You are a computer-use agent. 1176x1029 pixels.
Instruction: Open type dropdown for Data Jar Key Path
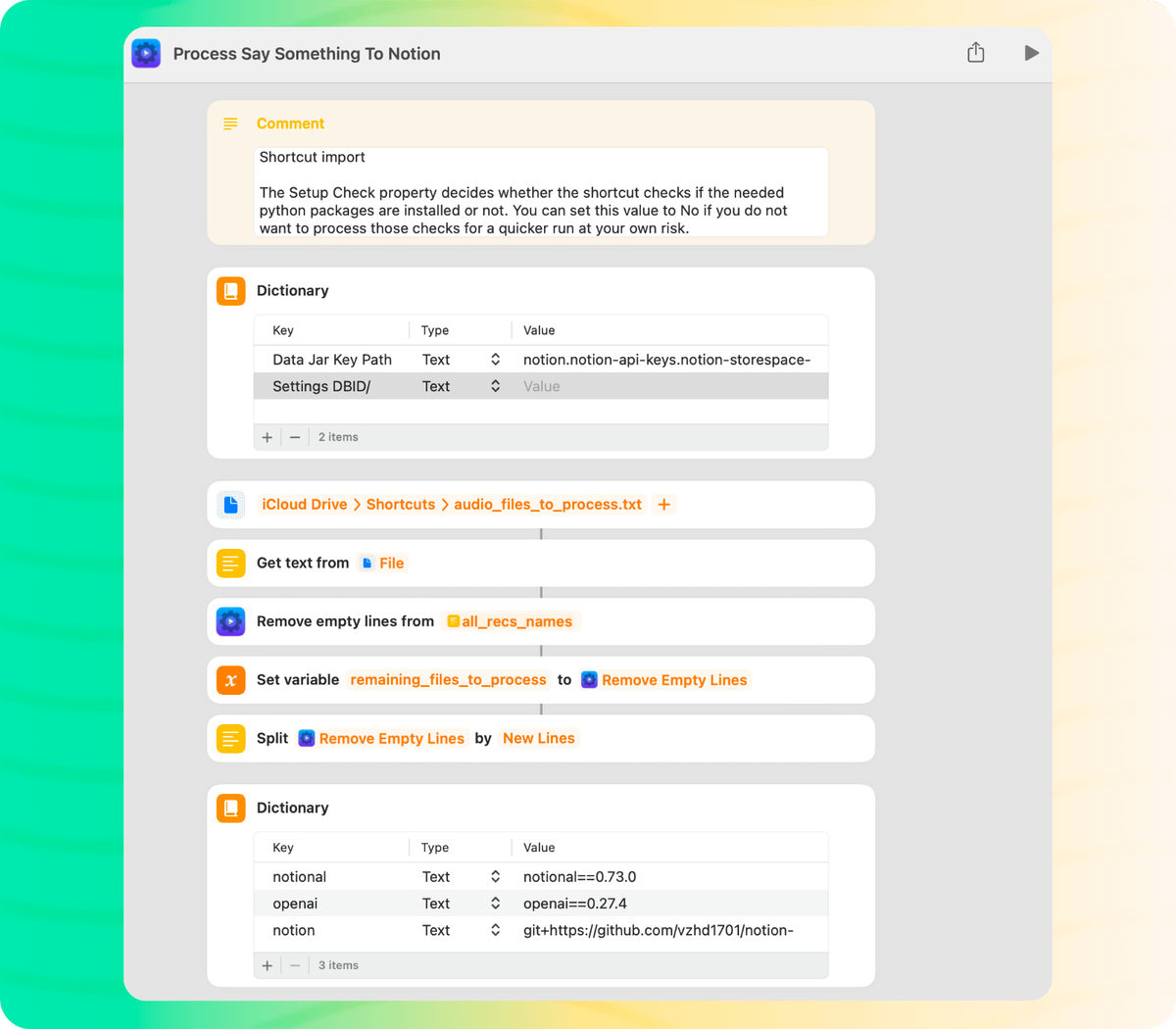click(495, 360)
